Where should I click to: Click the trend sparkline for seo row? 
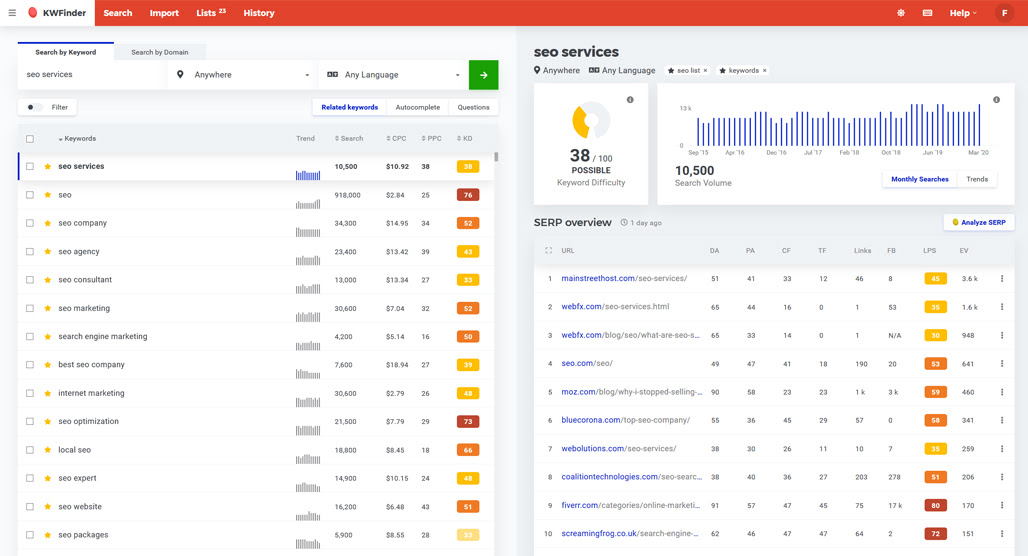click(x=307, y=204)
